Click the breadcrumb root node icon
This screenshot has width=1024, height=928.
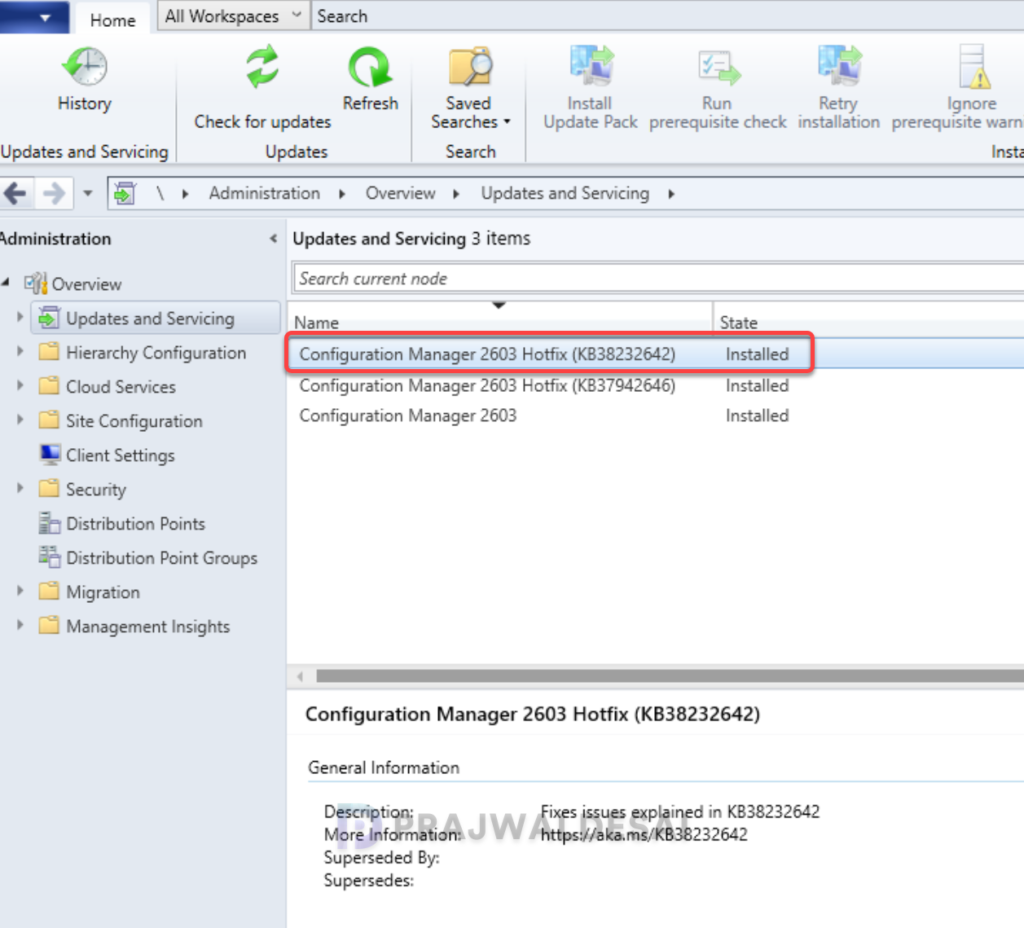(x=125, y=193)
